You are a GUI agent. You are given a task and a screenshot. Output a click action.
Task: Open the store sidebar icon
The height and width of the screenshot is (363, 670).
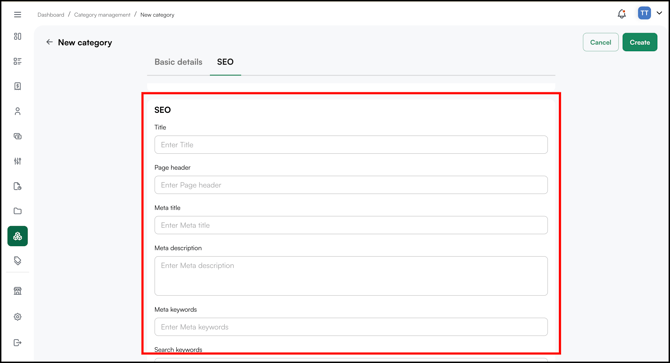pos(18,291)
